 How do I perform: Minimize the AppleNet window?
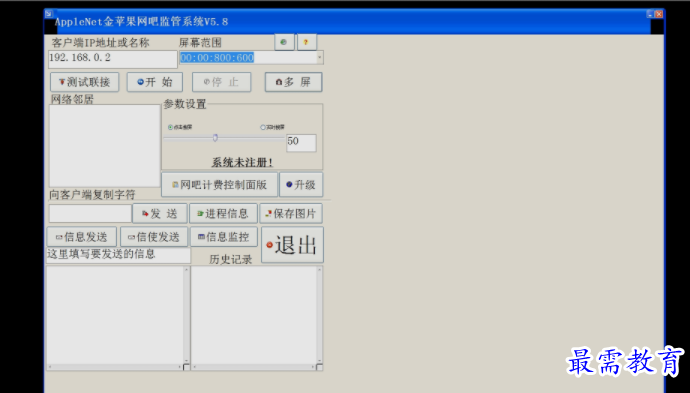point(650,14)
